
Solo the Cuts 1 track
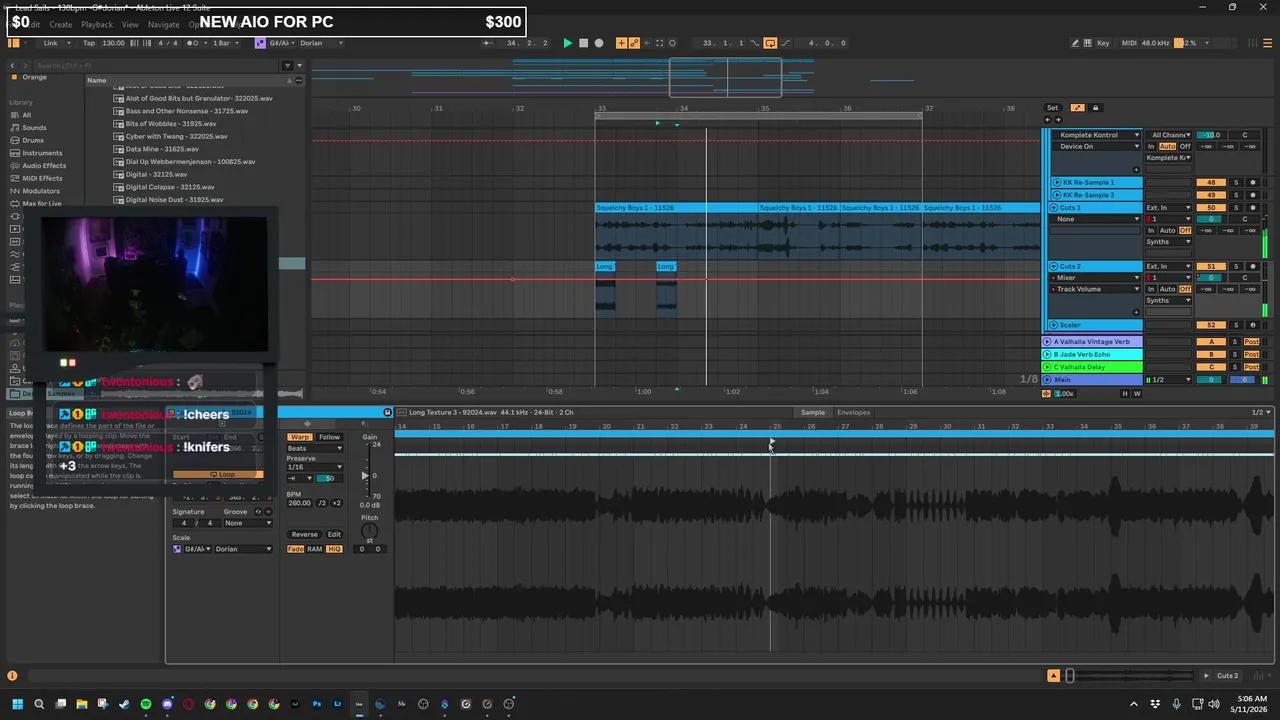tap(1235, 208)
